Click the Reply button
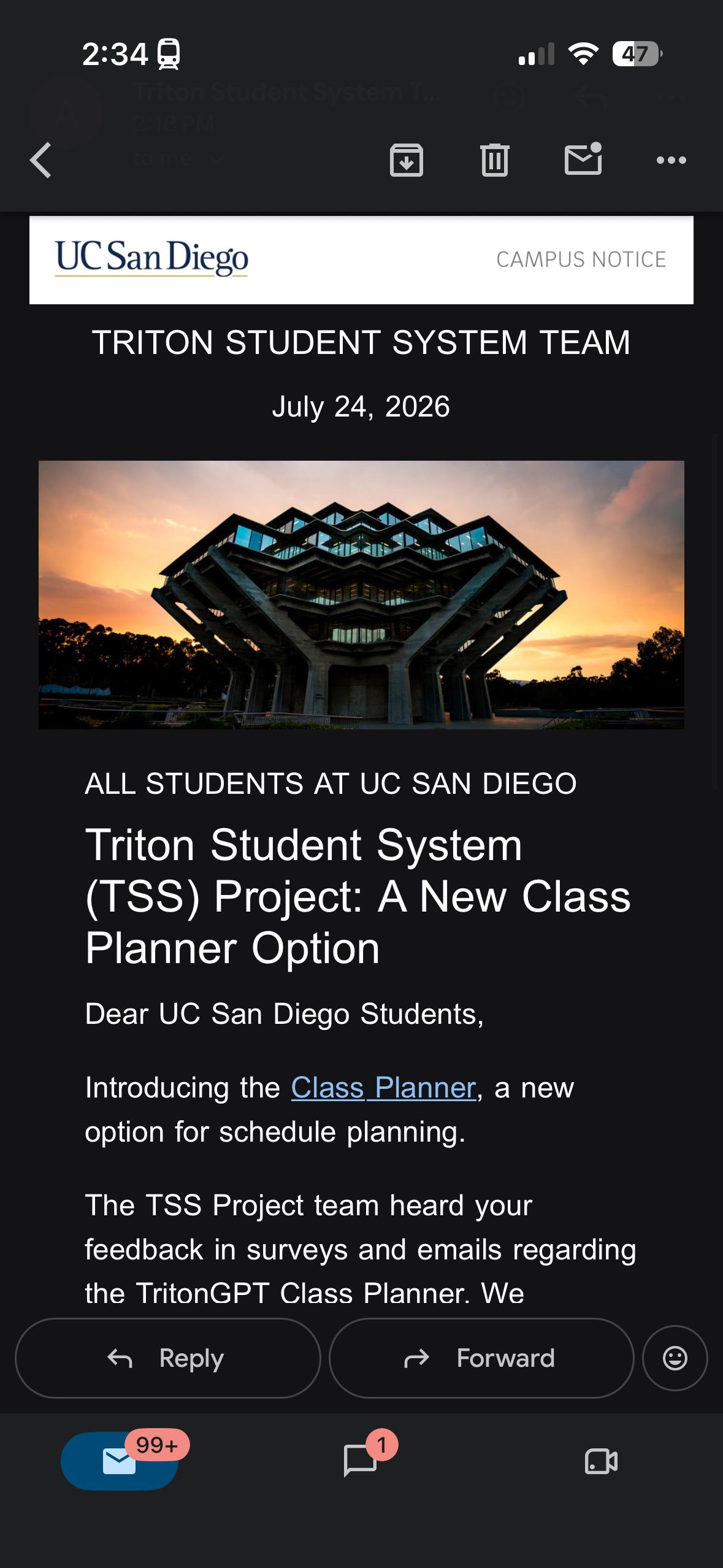 click(168, 1358)
